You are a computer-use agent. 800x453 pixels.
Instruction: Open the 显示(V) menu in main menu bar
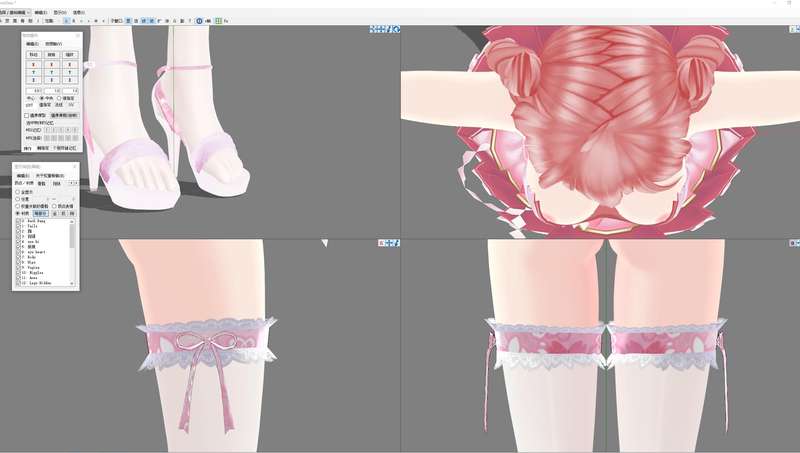(x=60, y=12)
